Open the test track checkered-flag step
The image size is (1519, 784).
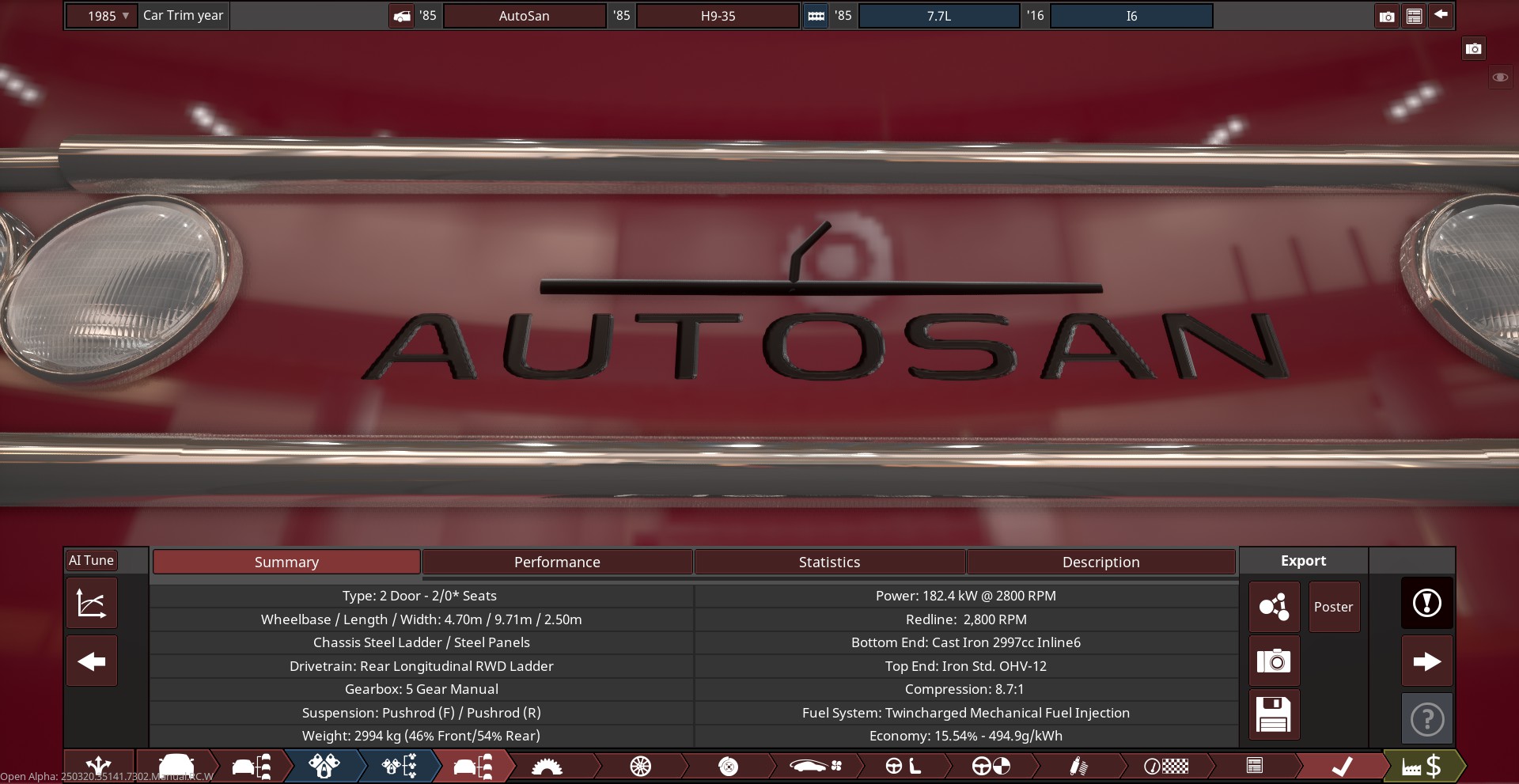click(1166, 766)
